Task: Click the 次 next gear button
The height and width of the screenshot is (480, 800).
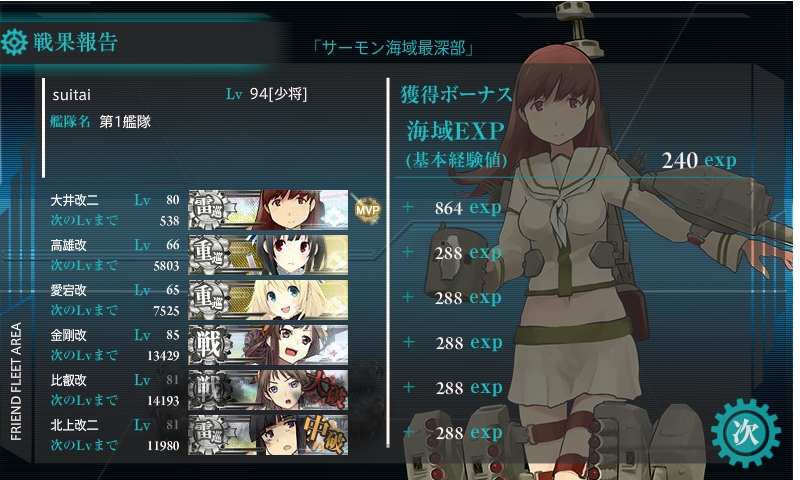Action: 746,433
